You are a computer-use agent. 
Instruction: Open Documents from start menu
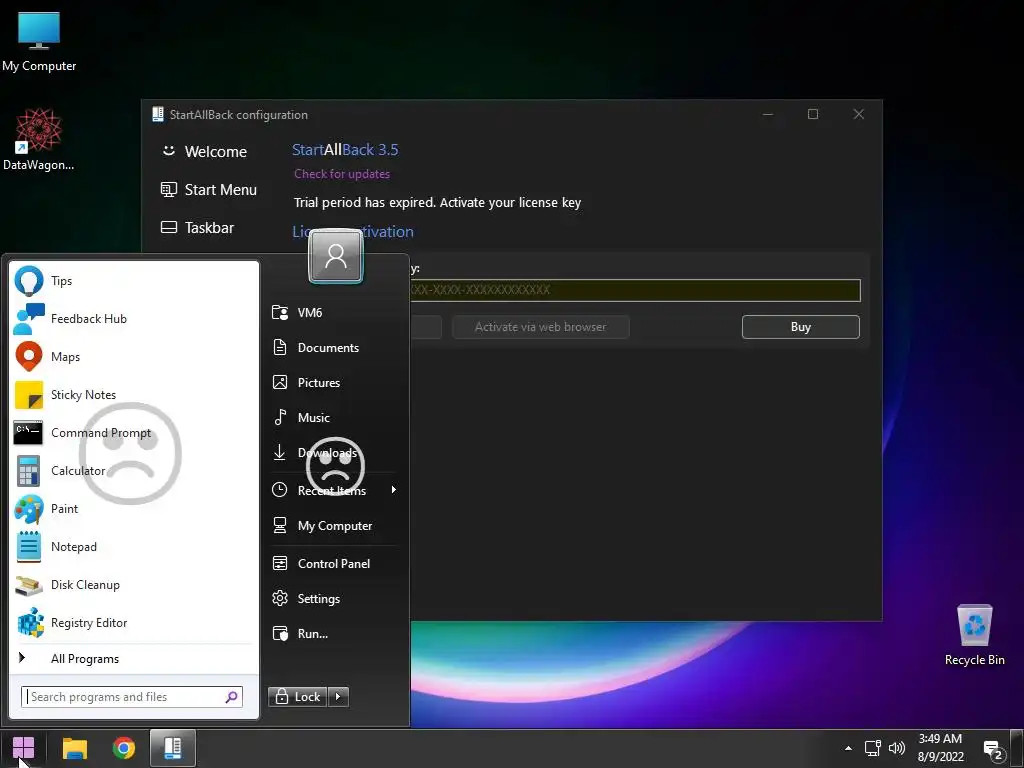335,347
